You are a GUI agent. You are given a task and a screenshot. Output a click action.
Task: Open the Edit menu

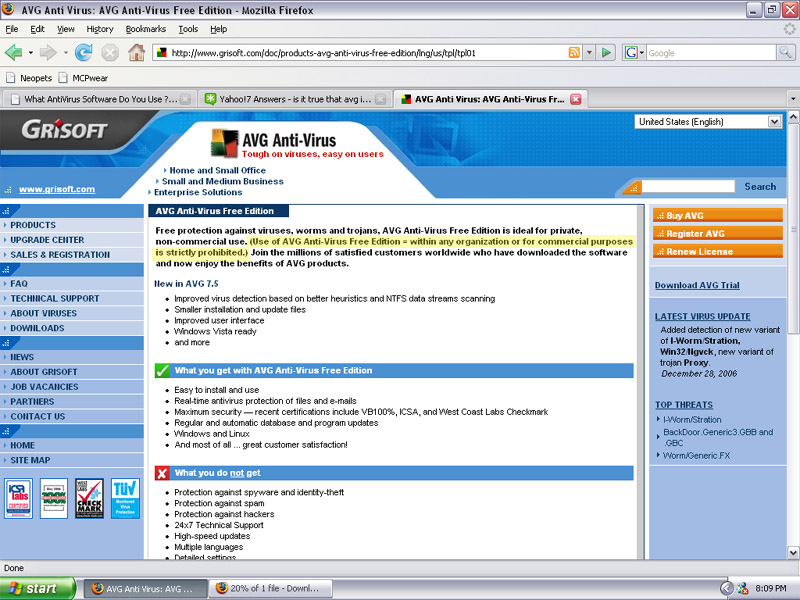pos(37,29)
